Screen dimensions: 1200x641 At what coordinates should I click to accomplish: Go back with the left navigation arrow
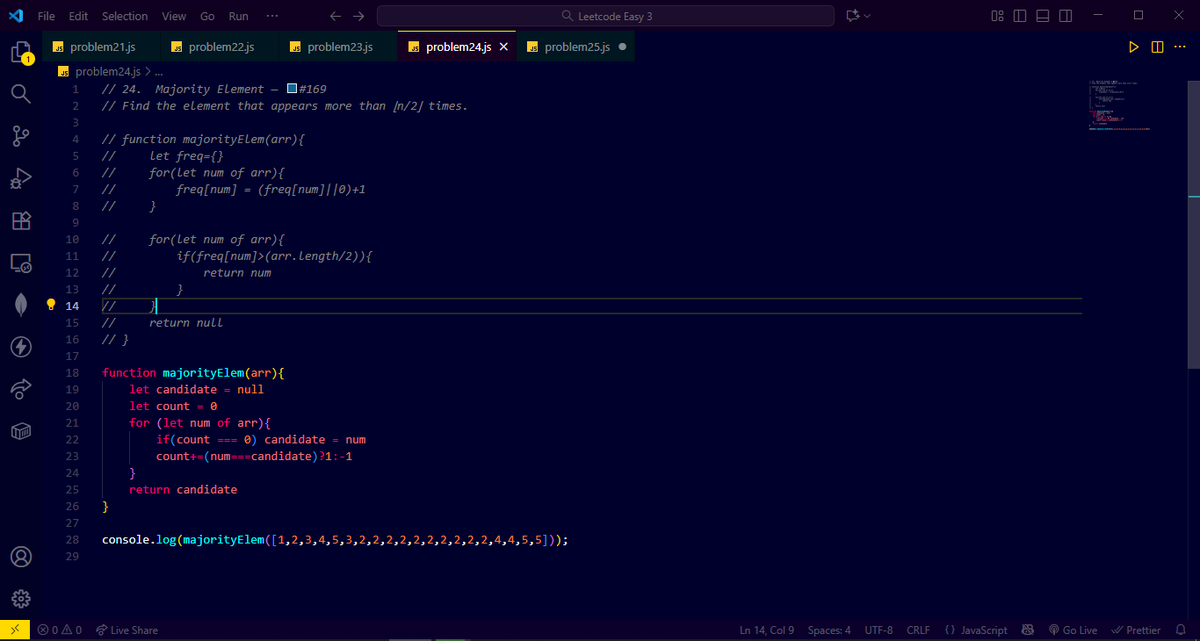tap(335, 16)
